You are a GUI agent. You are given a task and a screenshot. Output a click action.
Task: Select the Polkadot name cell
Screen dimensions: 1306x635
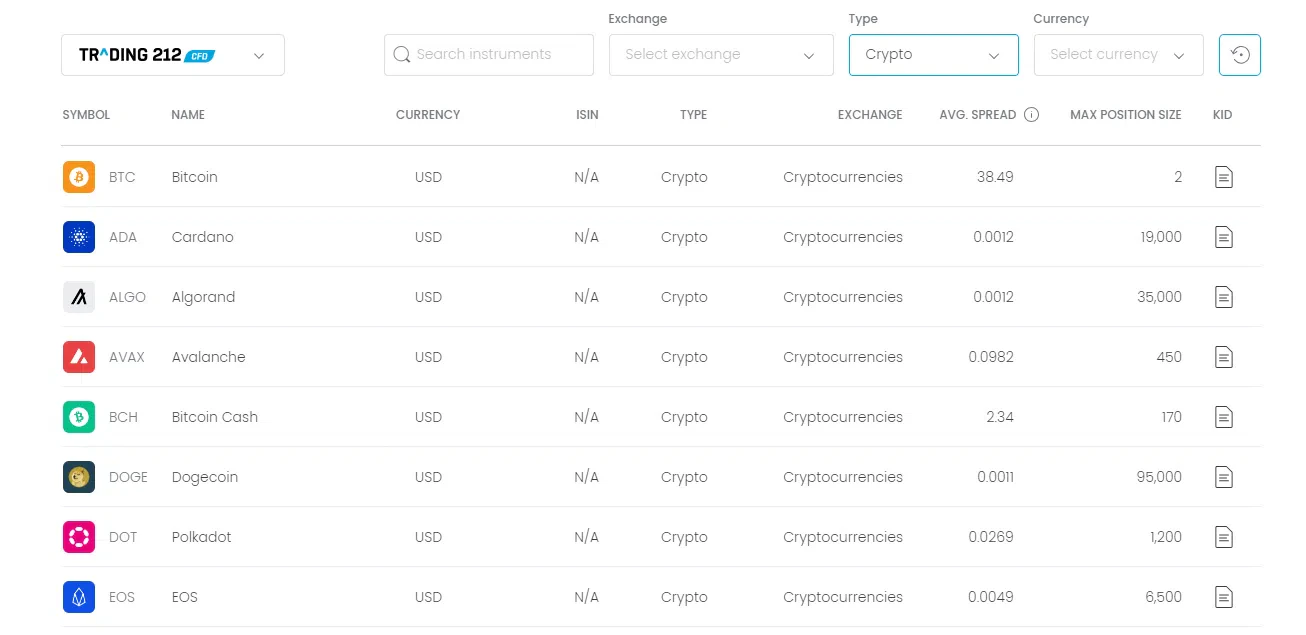[201, 537]
